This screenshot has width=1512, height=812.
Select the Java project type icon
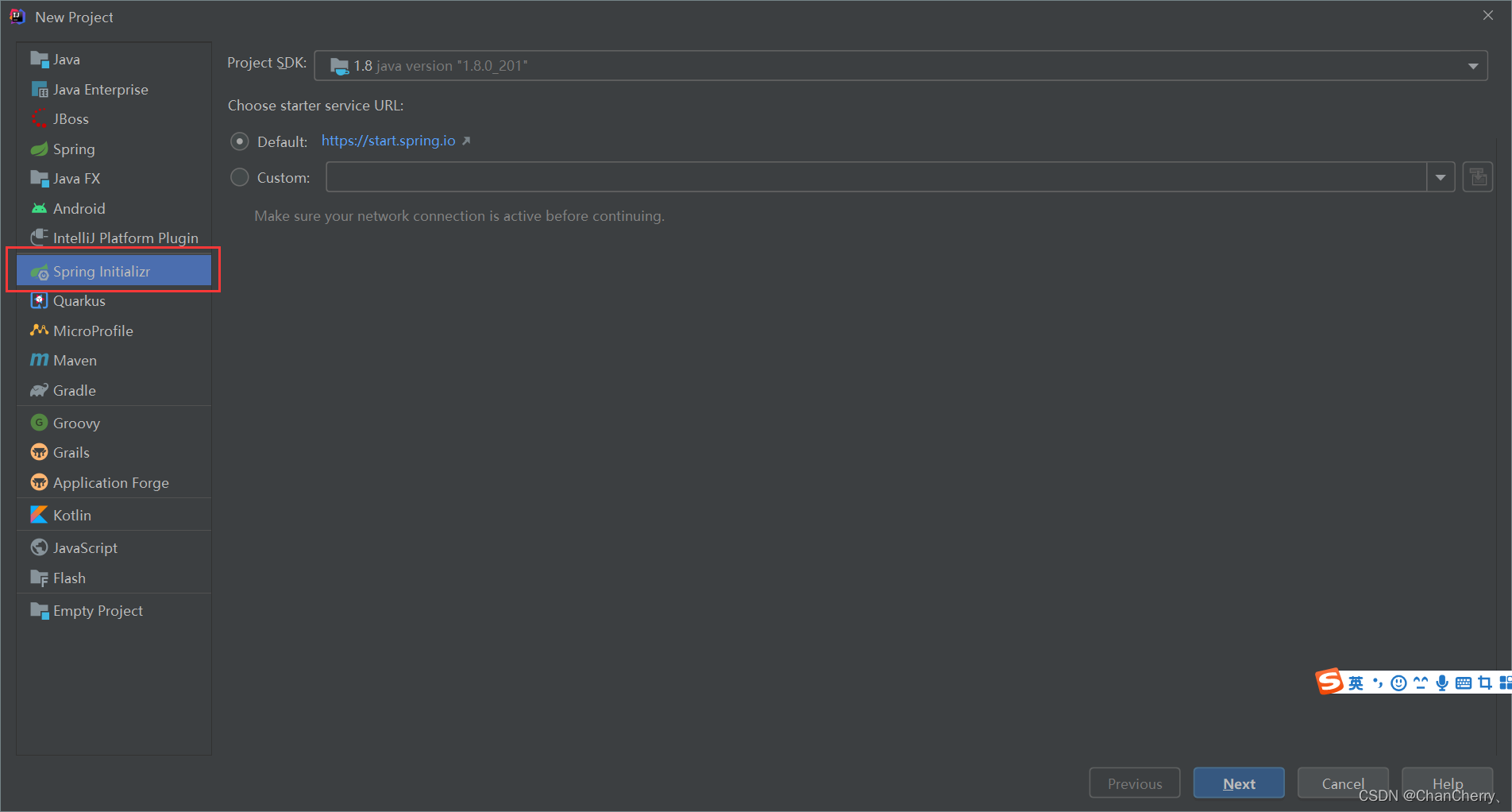[x=39, y=60]
